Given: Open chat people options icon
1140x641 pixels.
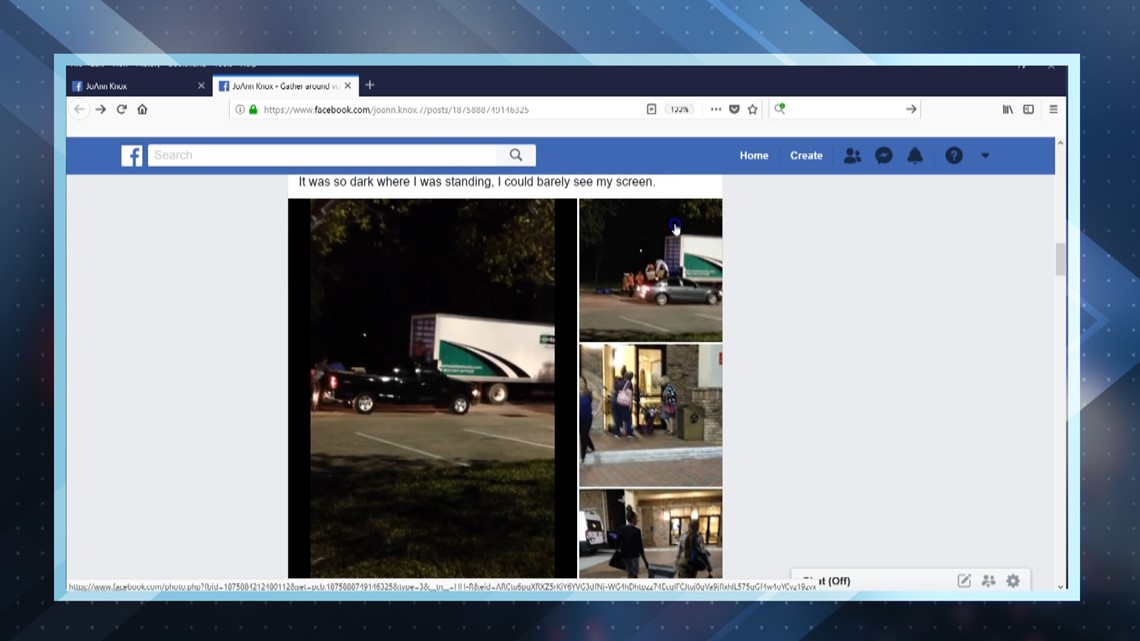Looking at the screenshot, I should [988, 580].
